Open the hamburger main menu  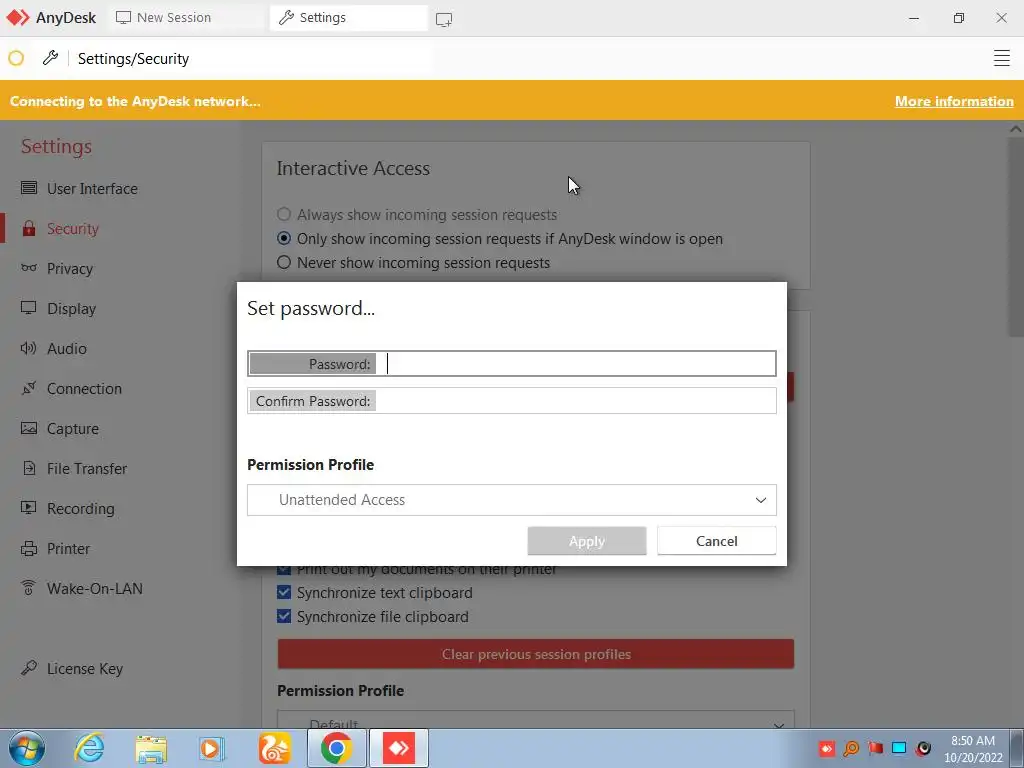[x=1001, y=58]
